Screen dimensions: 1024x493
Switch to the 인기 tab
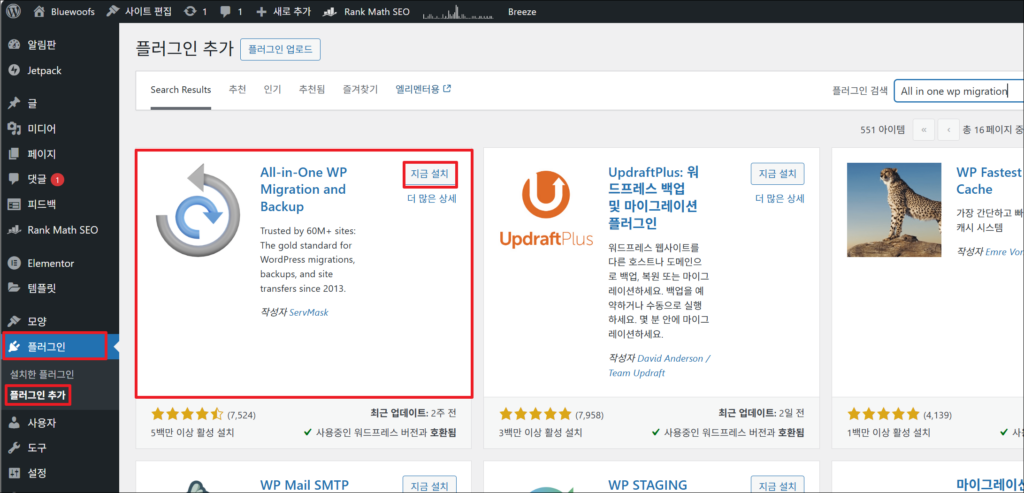(x=272, y=89)
